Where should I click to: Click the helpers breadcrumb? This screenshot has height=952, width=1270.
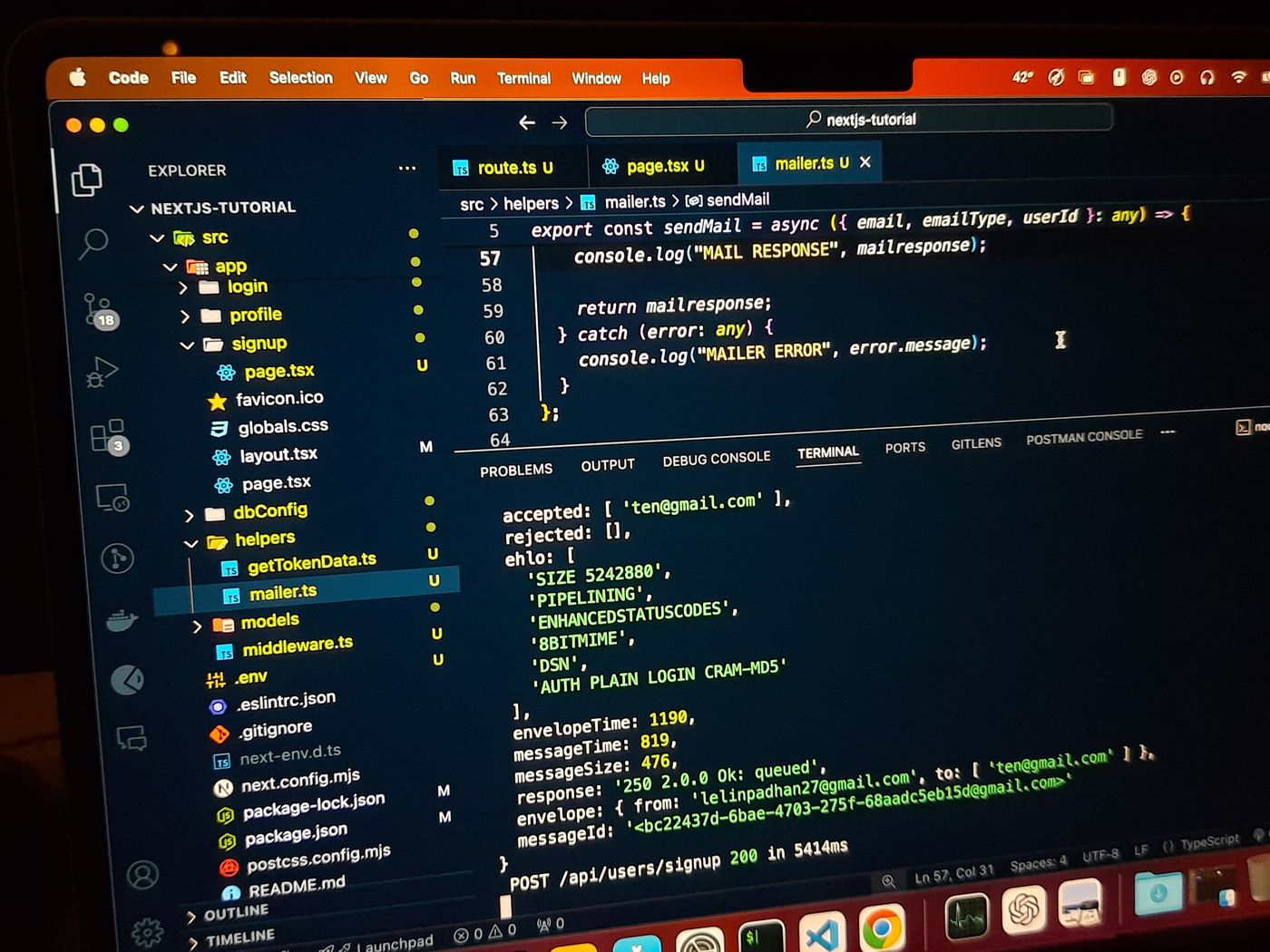pos(532,203)
